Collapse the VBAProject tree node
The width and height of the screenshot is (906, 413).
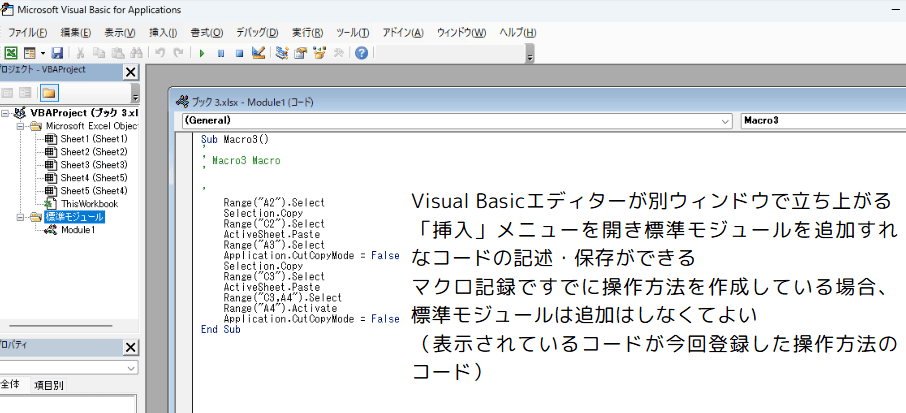[5, 113]
